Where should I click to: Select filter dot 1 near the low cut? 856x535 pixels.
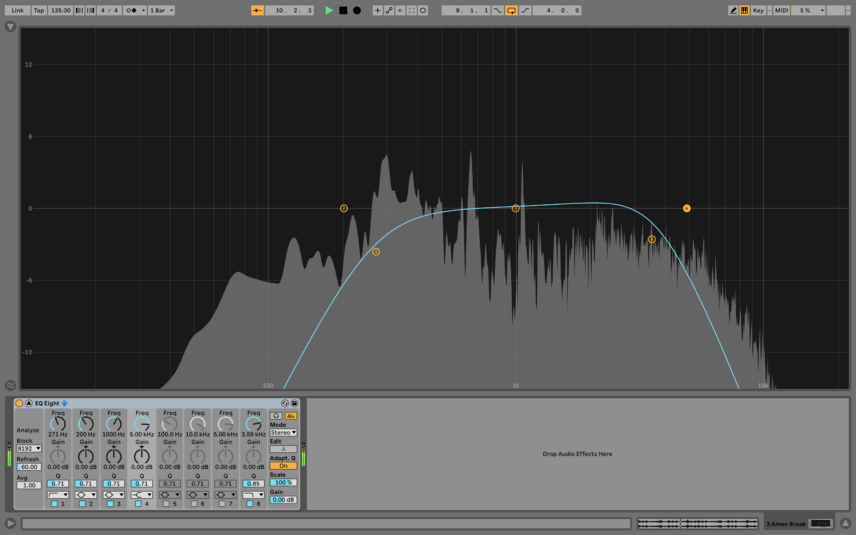(376, 252)
